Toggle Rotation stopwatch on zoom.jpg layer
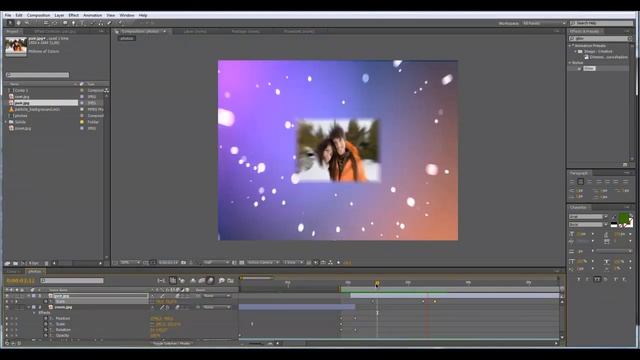This screenshot has height=360, width=640. point(46,330)
